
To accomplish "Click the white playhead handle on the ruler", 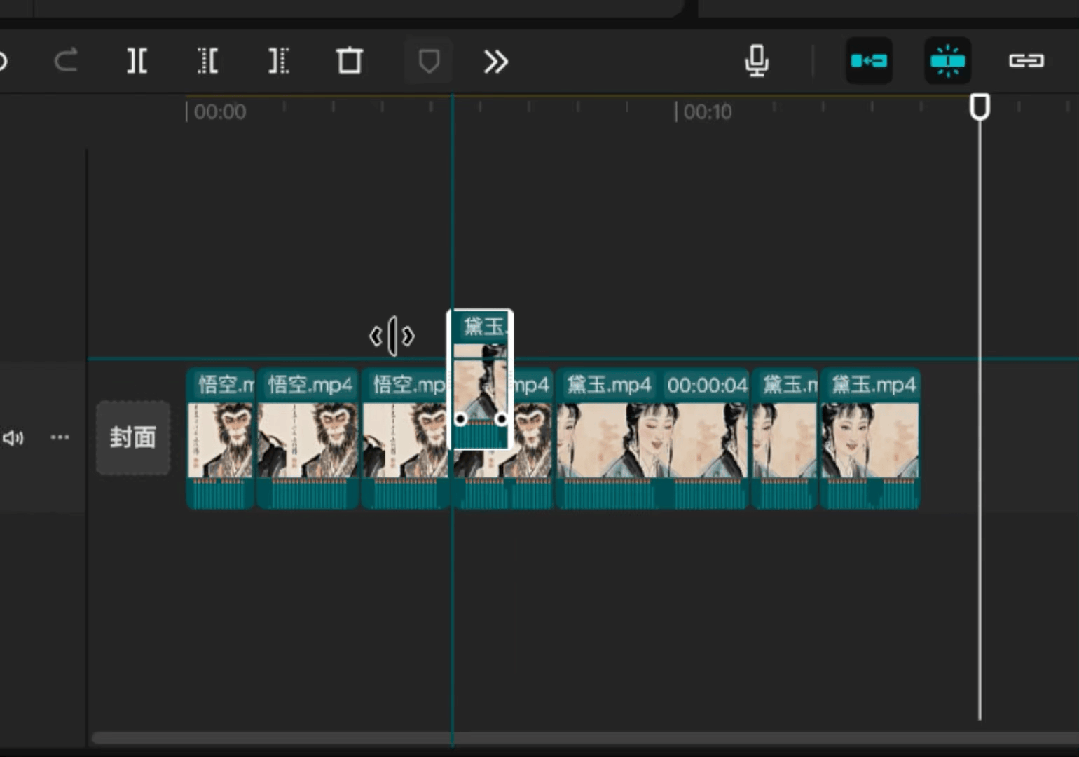I will [x=980, y=107].
